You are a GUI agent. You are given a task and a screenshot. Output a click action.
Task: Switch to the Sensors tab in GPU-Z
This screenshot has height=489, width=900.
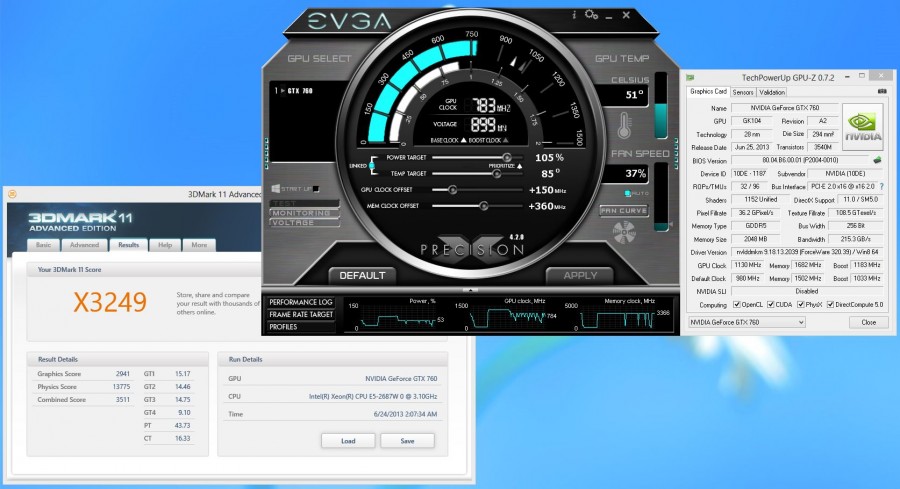(x=743, y=92)
